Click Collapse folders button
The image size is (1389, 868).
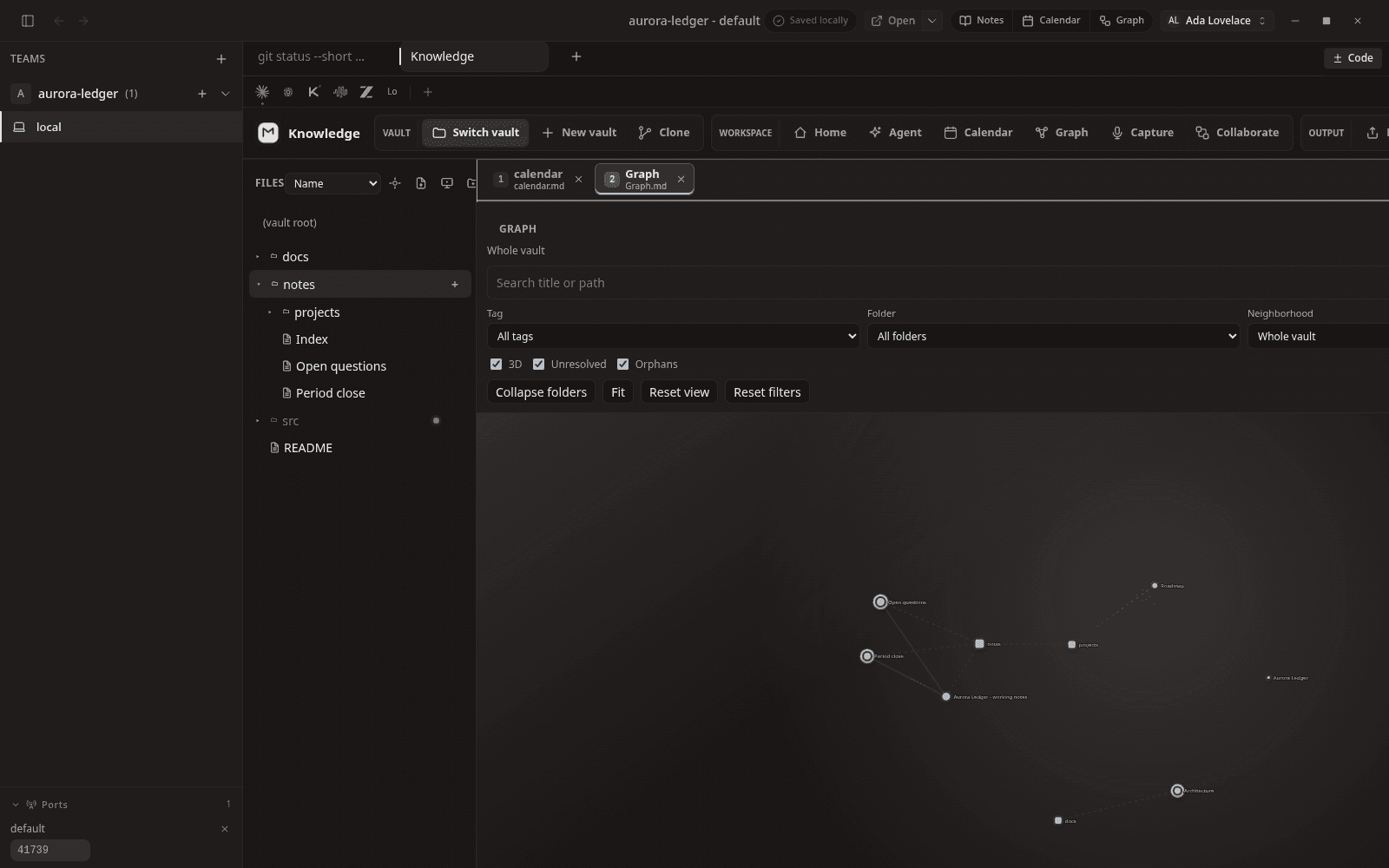pyautogui.click(x=541, y=392)
